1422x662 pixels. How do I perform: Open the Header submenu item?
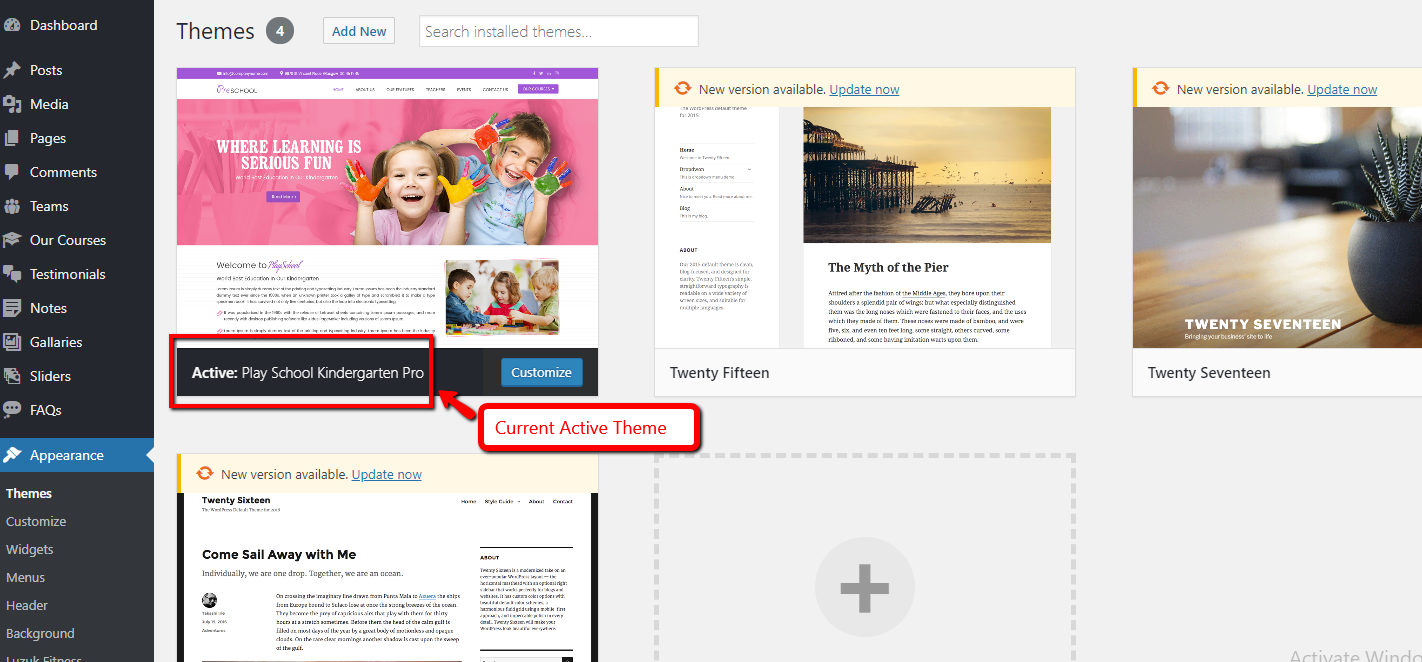click(27, 605)
